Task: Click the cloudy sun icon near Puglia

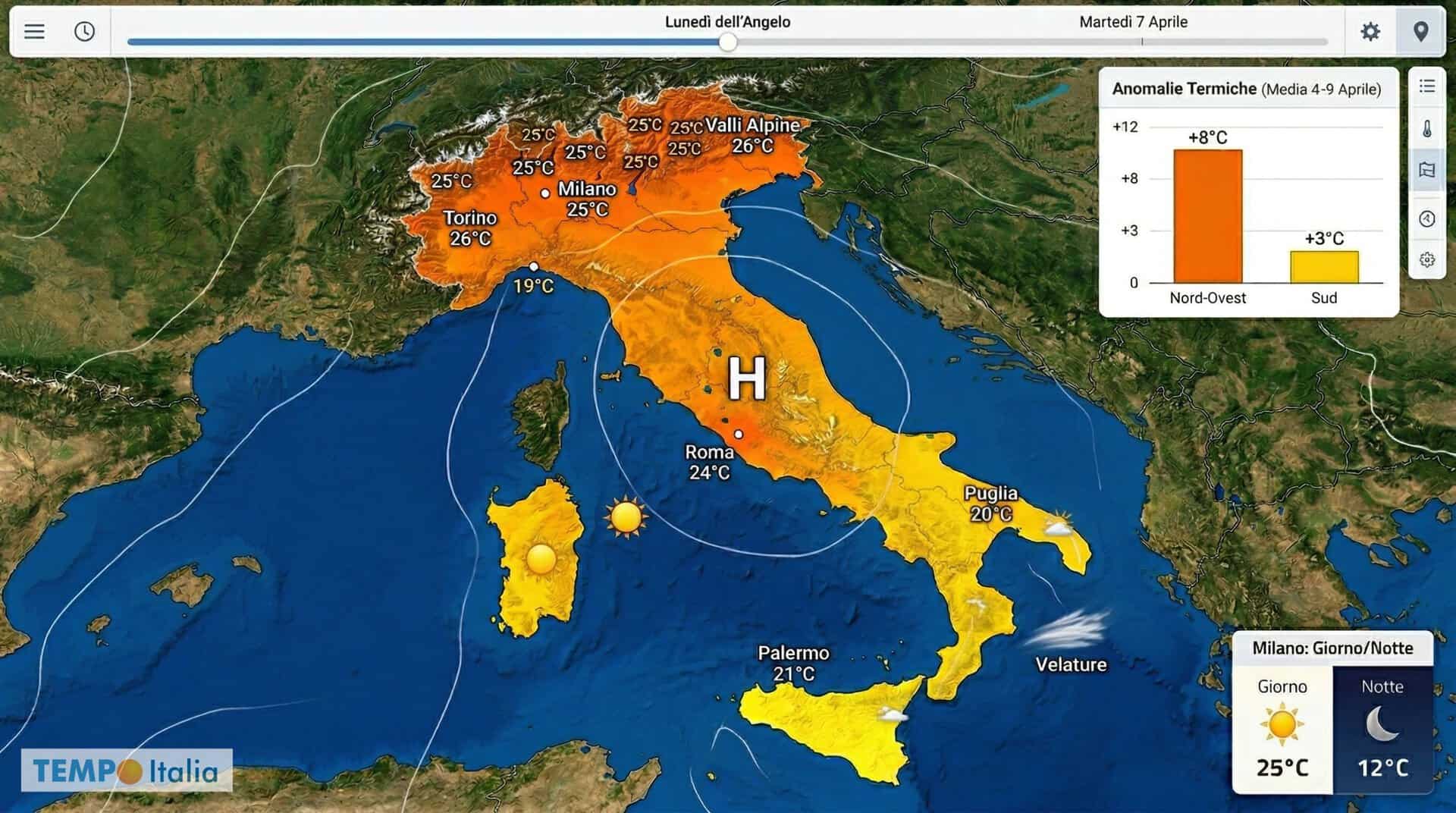Action: click(x=1057, y=526)
